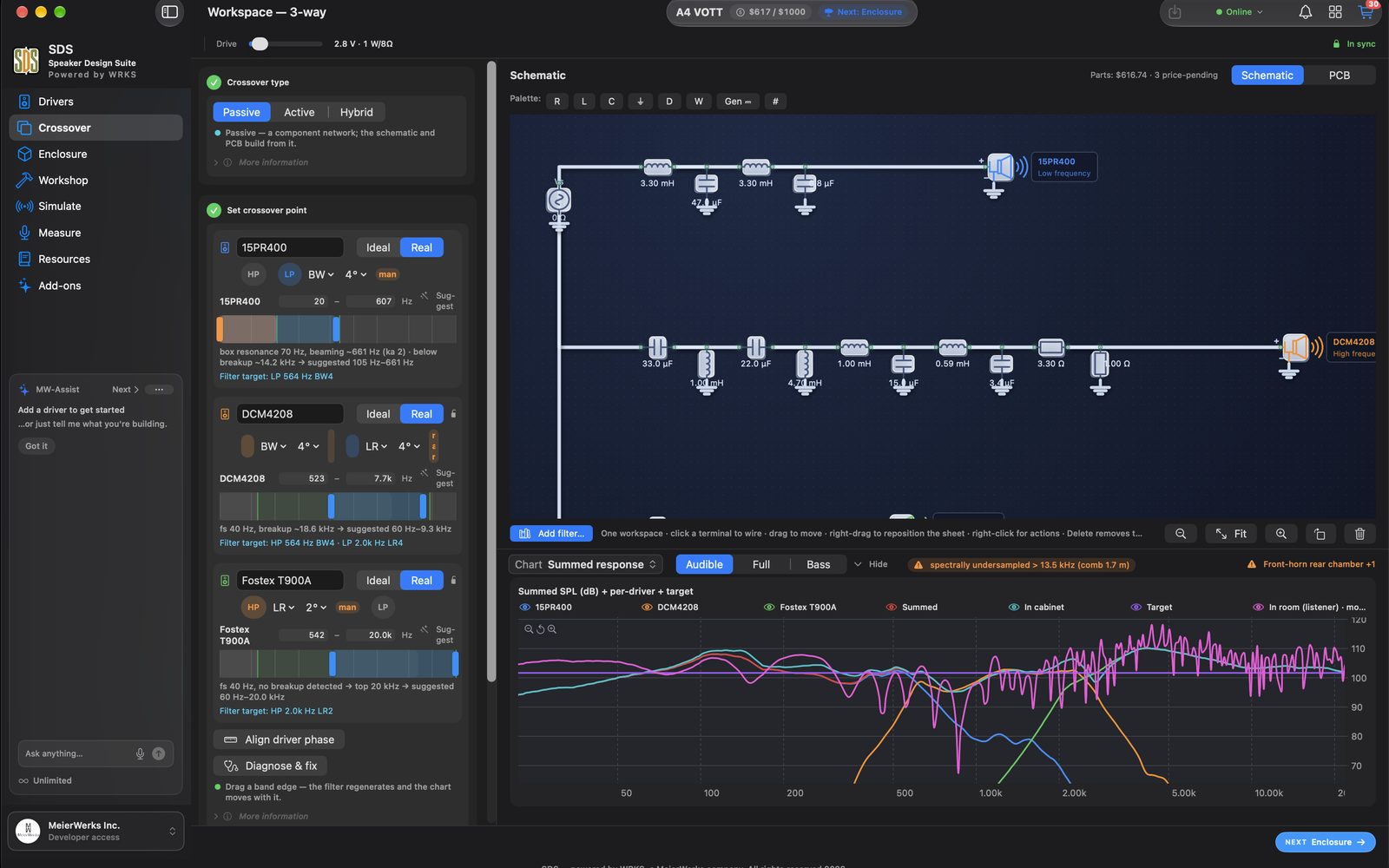Open the Fostex T900A LR filter dropdown
1389x868 pixels.
click(x=284, y=608)
